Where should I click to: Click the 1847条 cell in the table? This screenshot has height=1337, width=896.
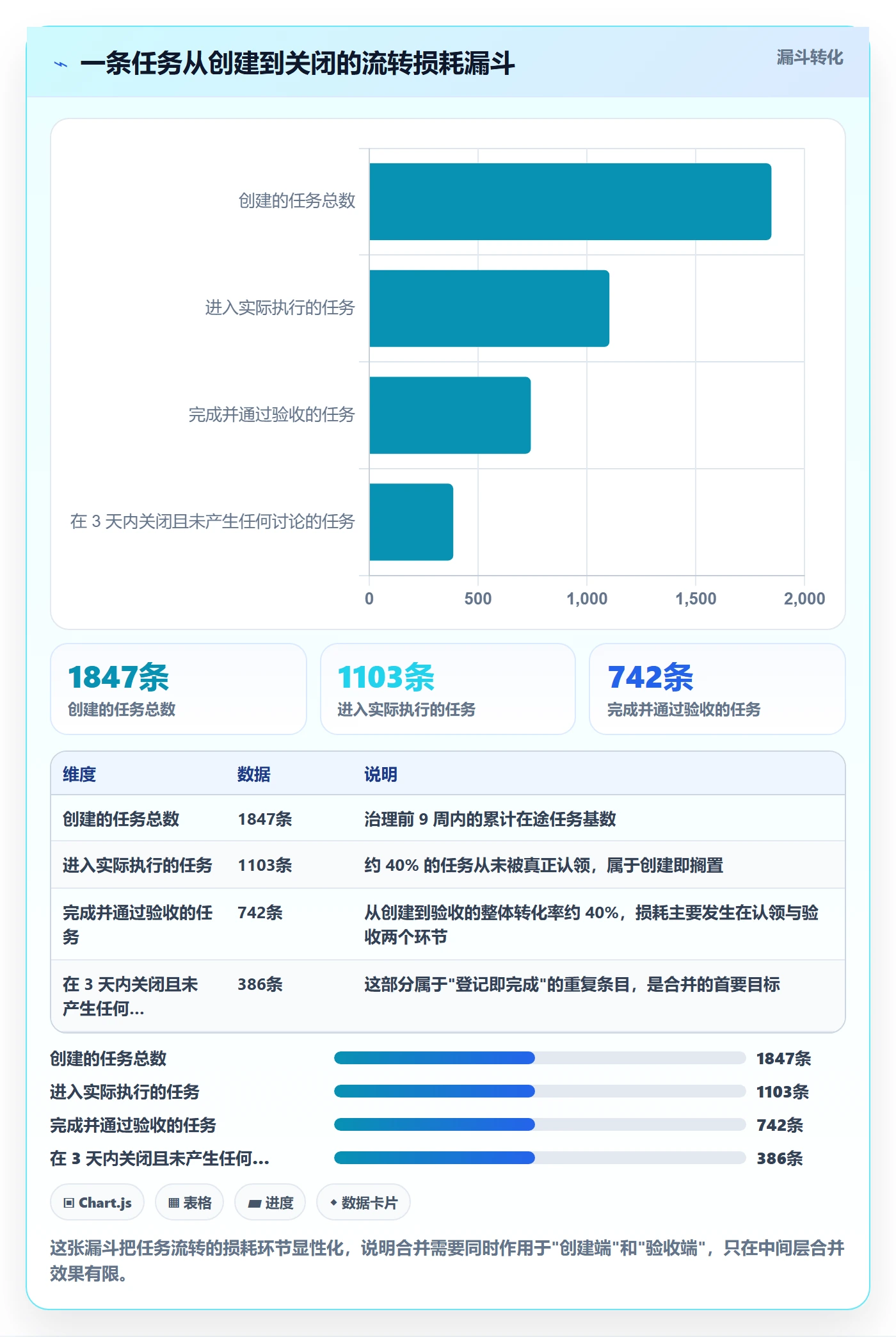click(265, 819)
